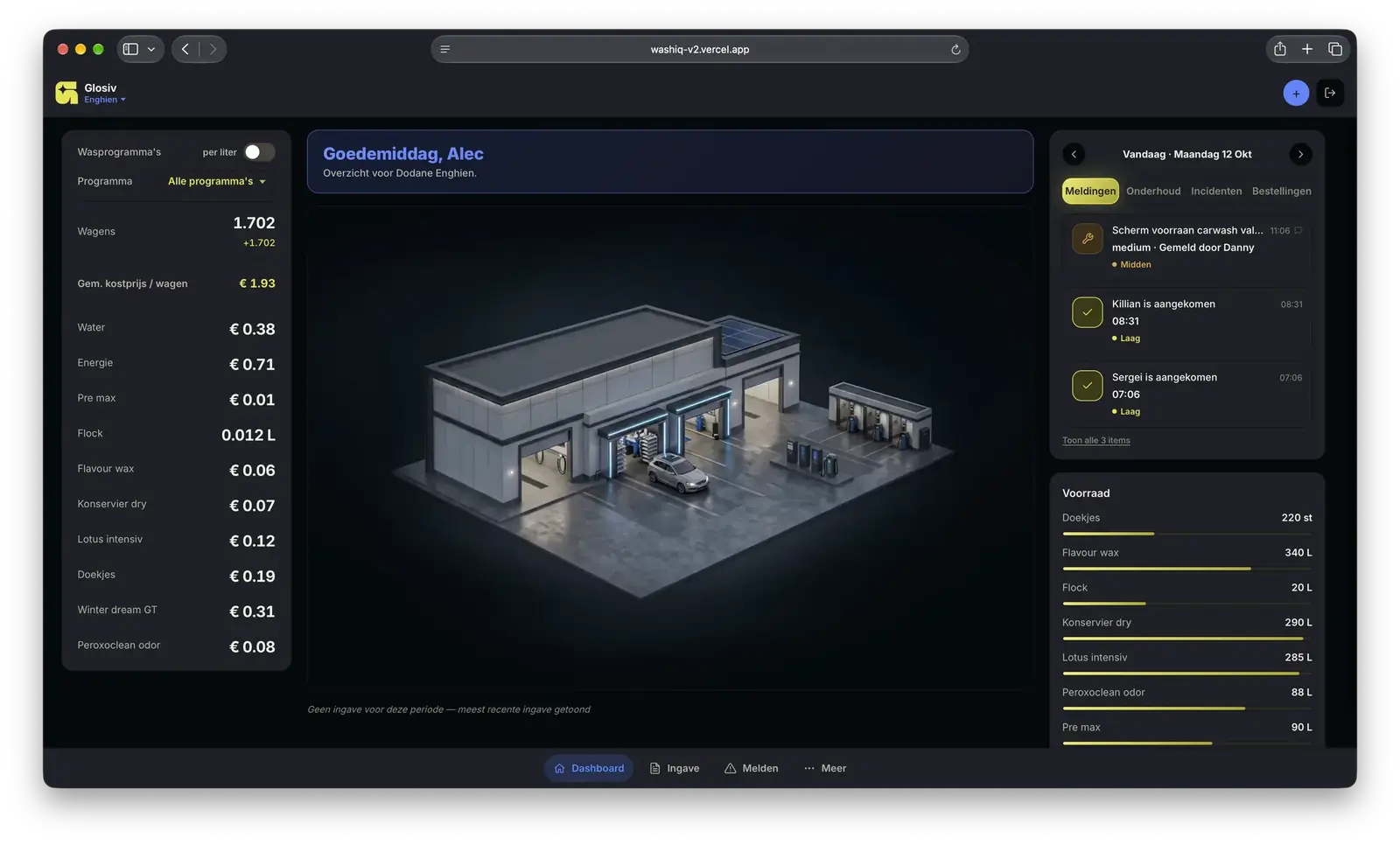Go back in Safari history
The width and height of the screenshot is (1400, 845).
[185, 49]
